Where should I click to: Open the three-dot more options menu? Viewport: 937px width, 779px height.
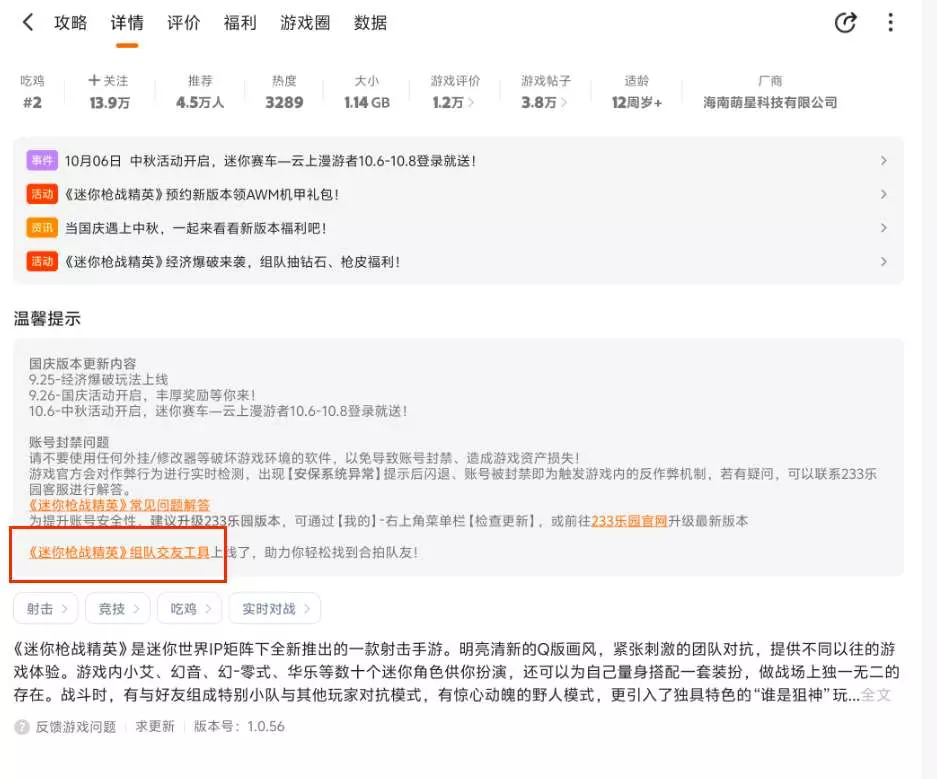(x=890, y=22)
